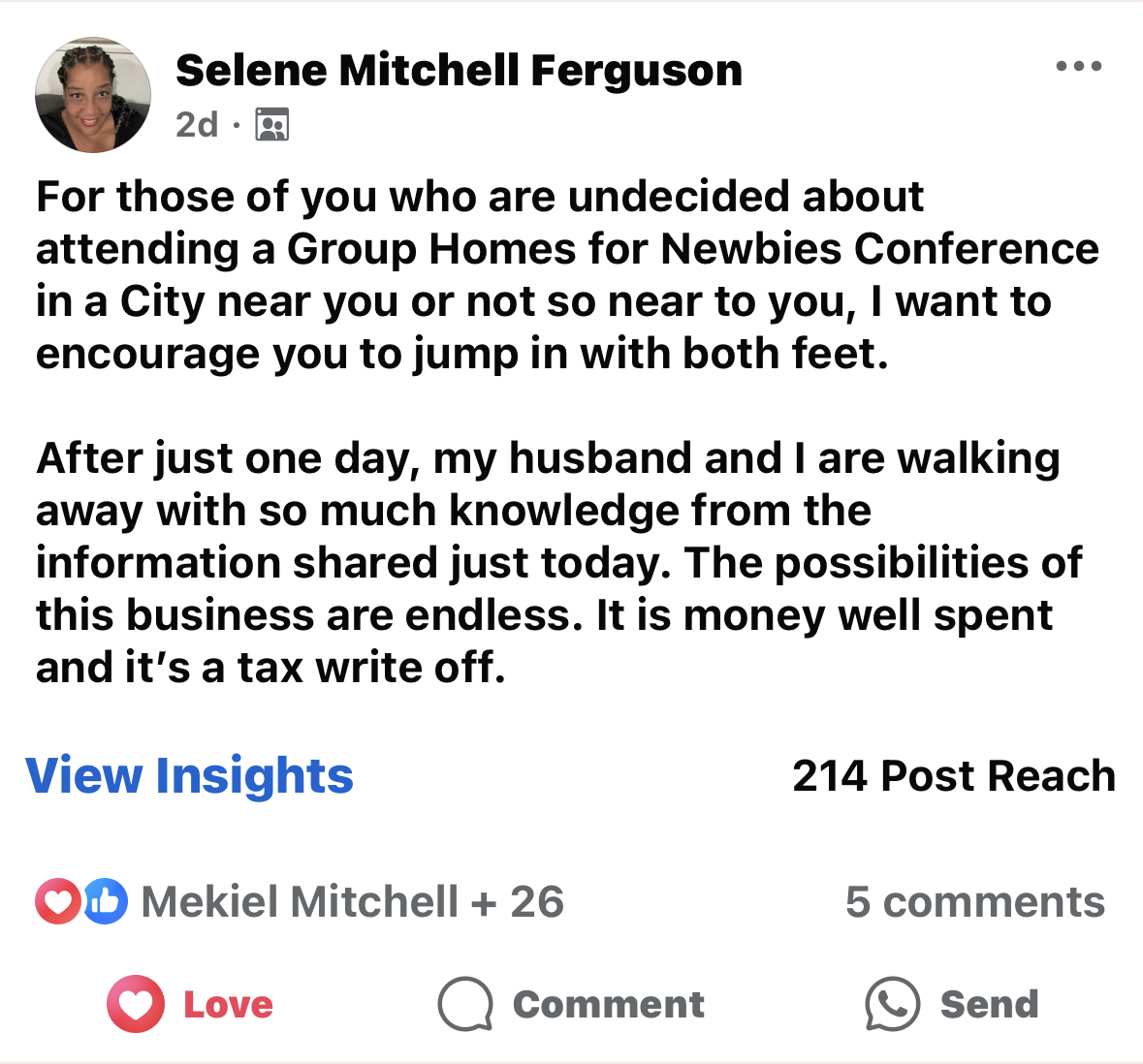The image size is (1143, 1064).
Task: Click the group audience icon beside 2d
Action: 271,125
